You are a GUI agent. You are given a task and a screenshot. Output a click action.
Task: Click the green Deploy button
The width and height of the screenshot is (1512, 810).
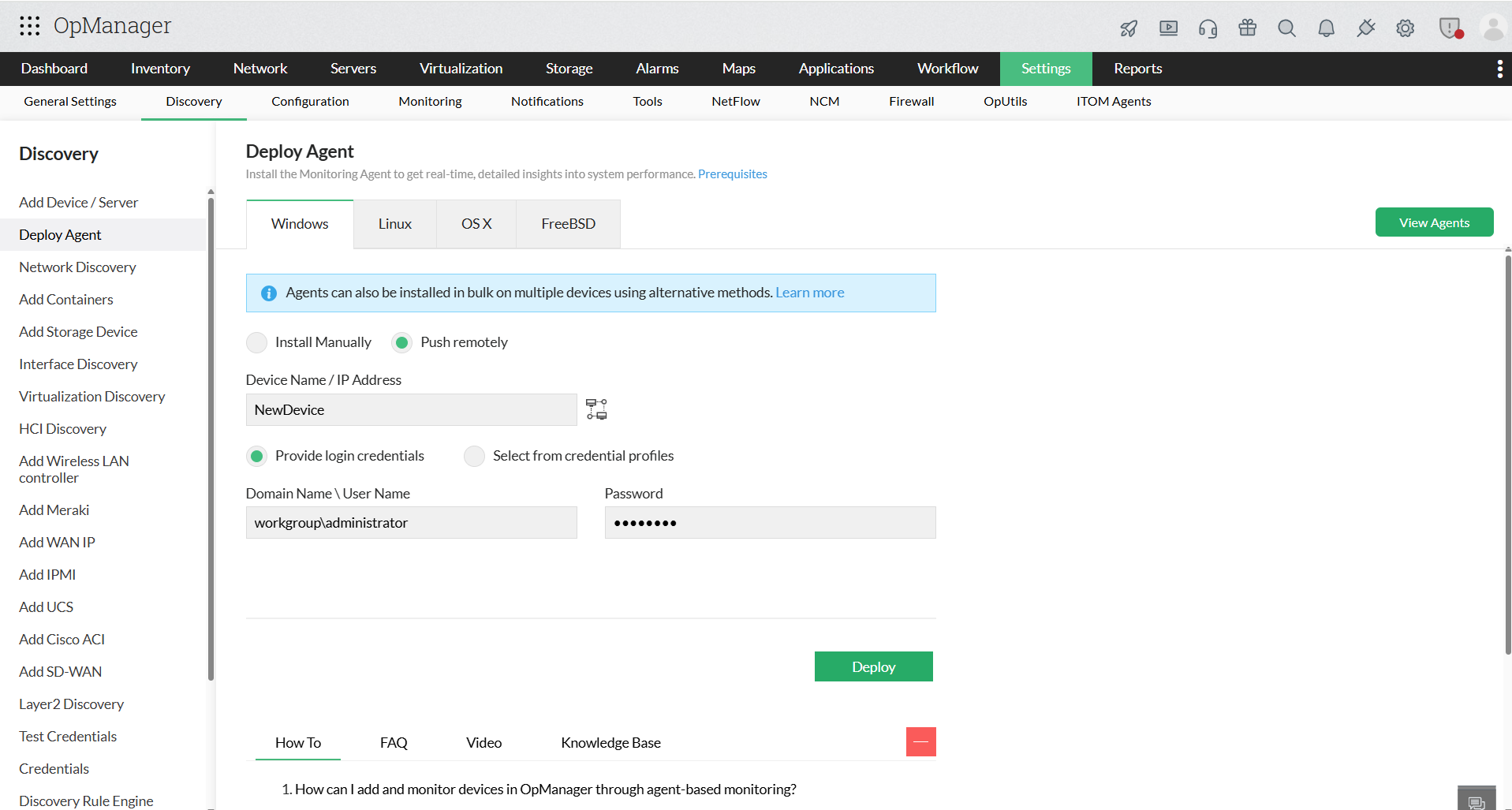(x=873, y=666)
